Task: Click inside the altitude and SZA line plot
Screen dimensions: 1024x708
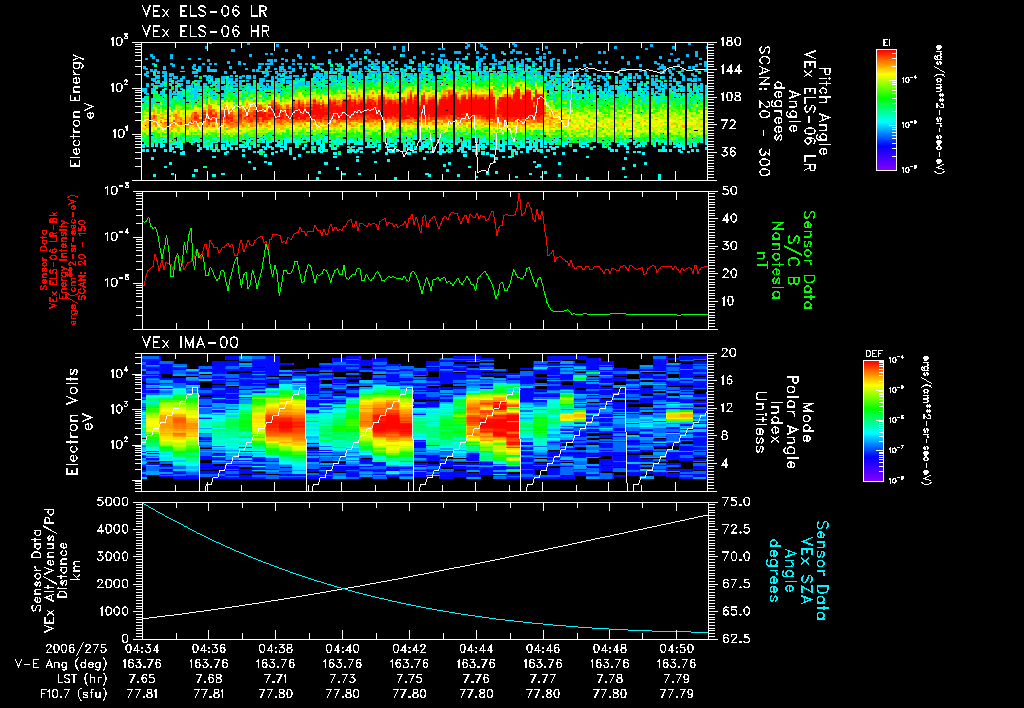Action: coord(424,570)
